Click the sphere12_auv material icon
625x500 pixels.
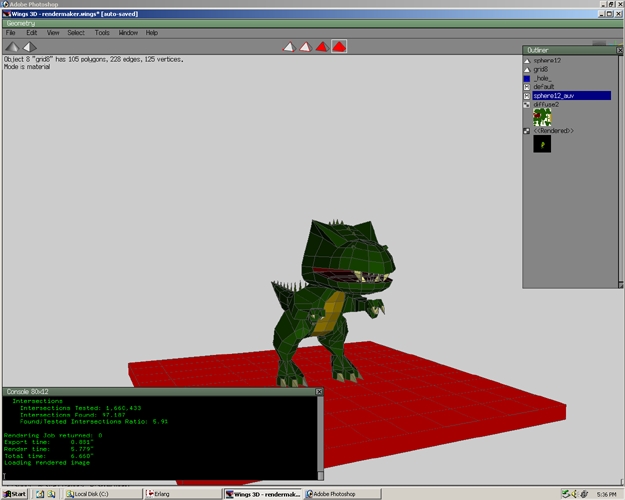pyautogui.click(x=527, y=96)
